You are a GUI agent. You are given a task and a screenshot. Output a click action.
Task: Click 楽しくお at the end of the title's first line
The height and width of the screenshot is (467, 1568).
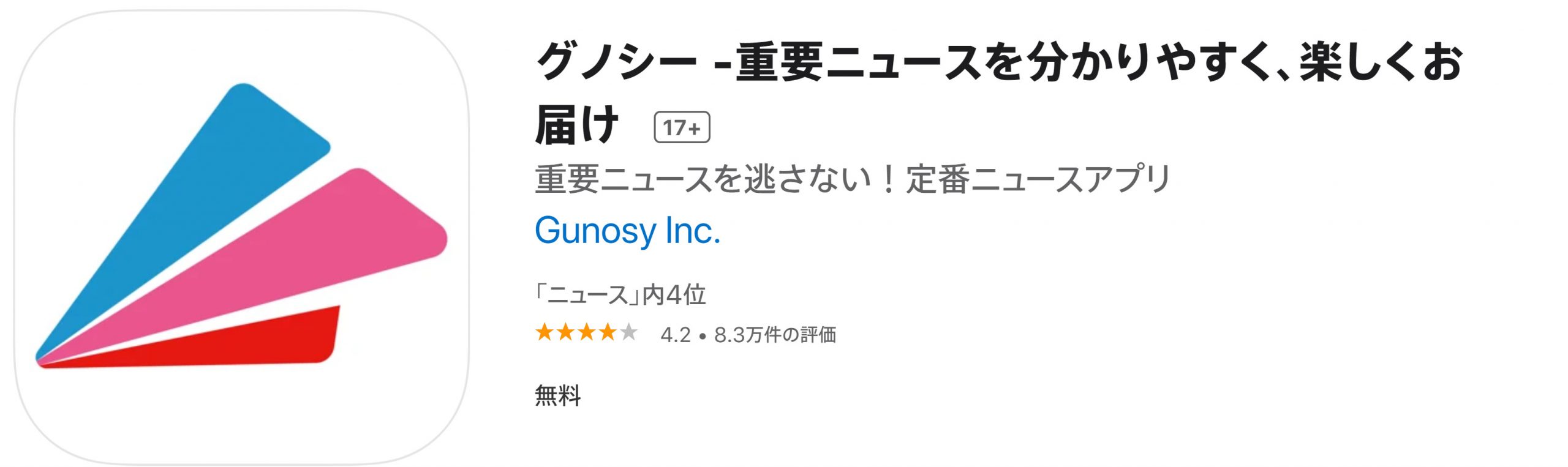1381,62
